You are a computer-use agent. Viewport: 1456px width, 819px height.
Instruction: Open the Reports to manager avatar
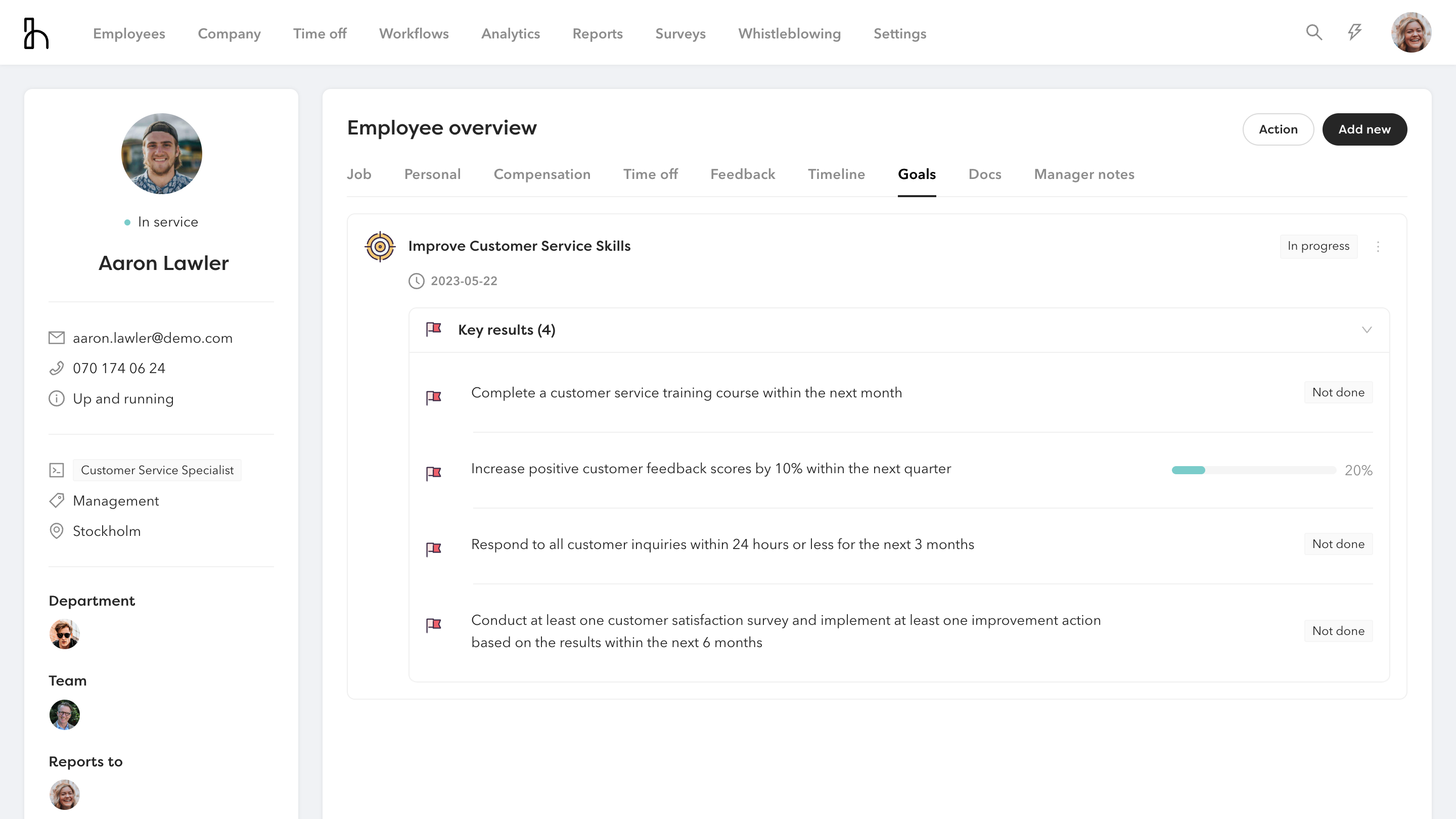(x=64, y=795)
